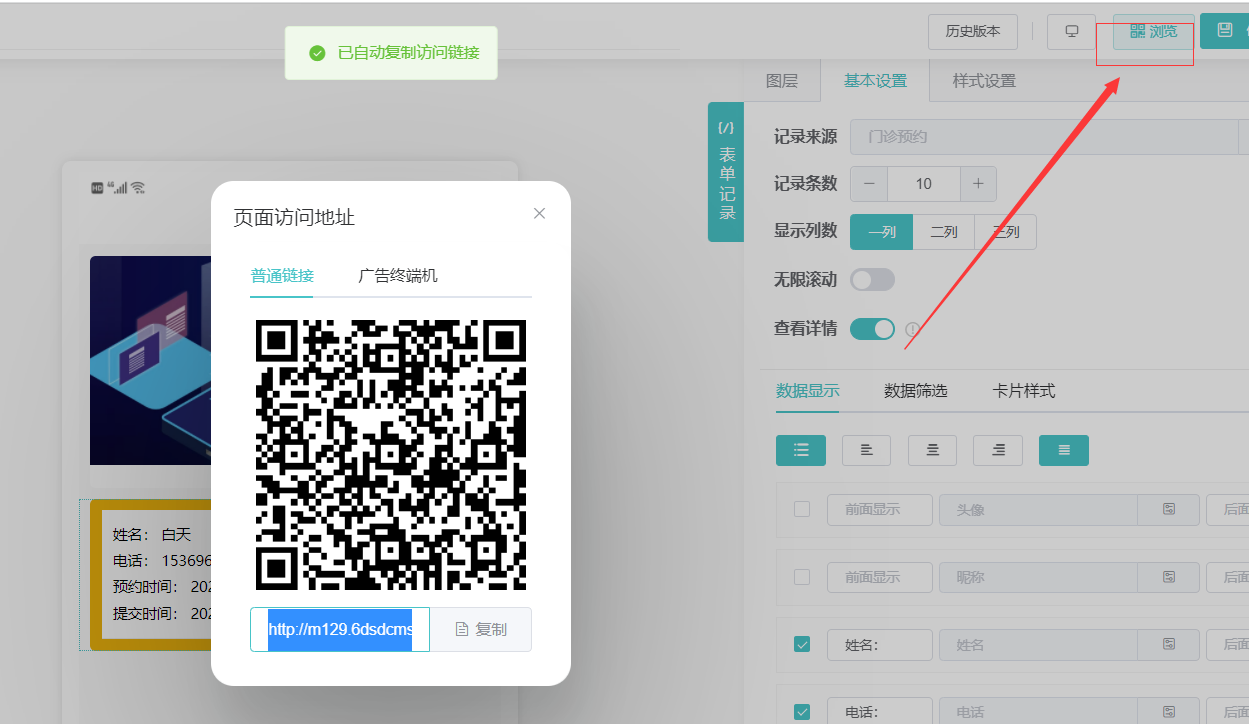Image resolution: width=1249 pixels, height=724 pixels.
Task: Click the isometric illustration in phone preview
Action: (150, 360)
